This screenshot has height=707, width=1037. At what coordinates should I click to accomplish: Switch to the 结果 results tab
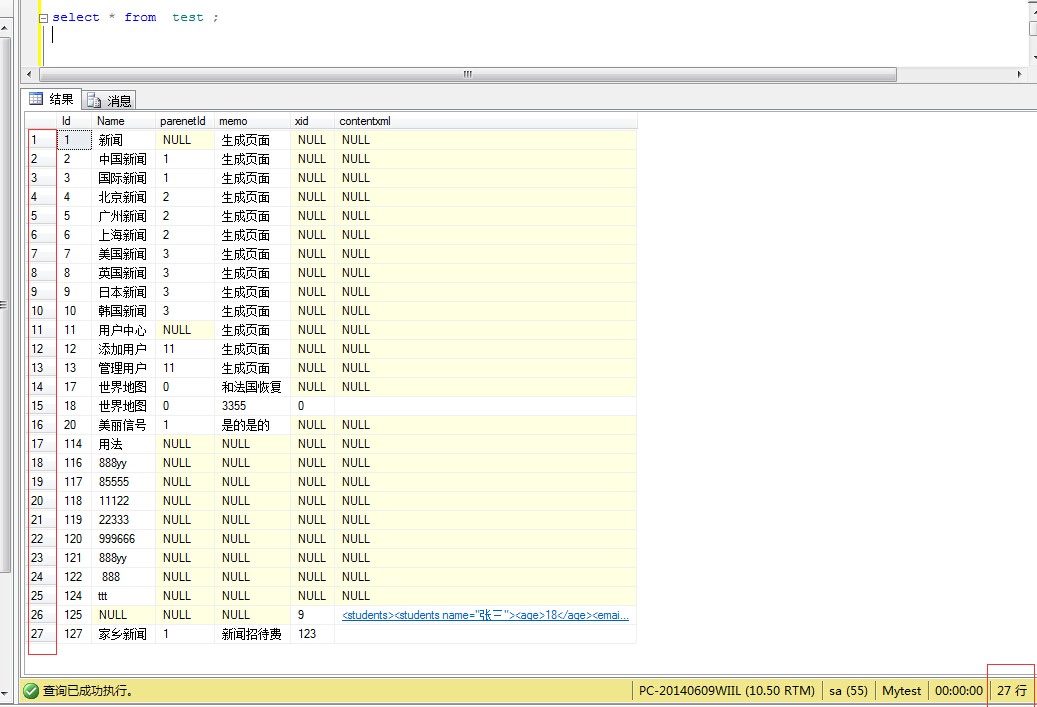pos(52,99)
